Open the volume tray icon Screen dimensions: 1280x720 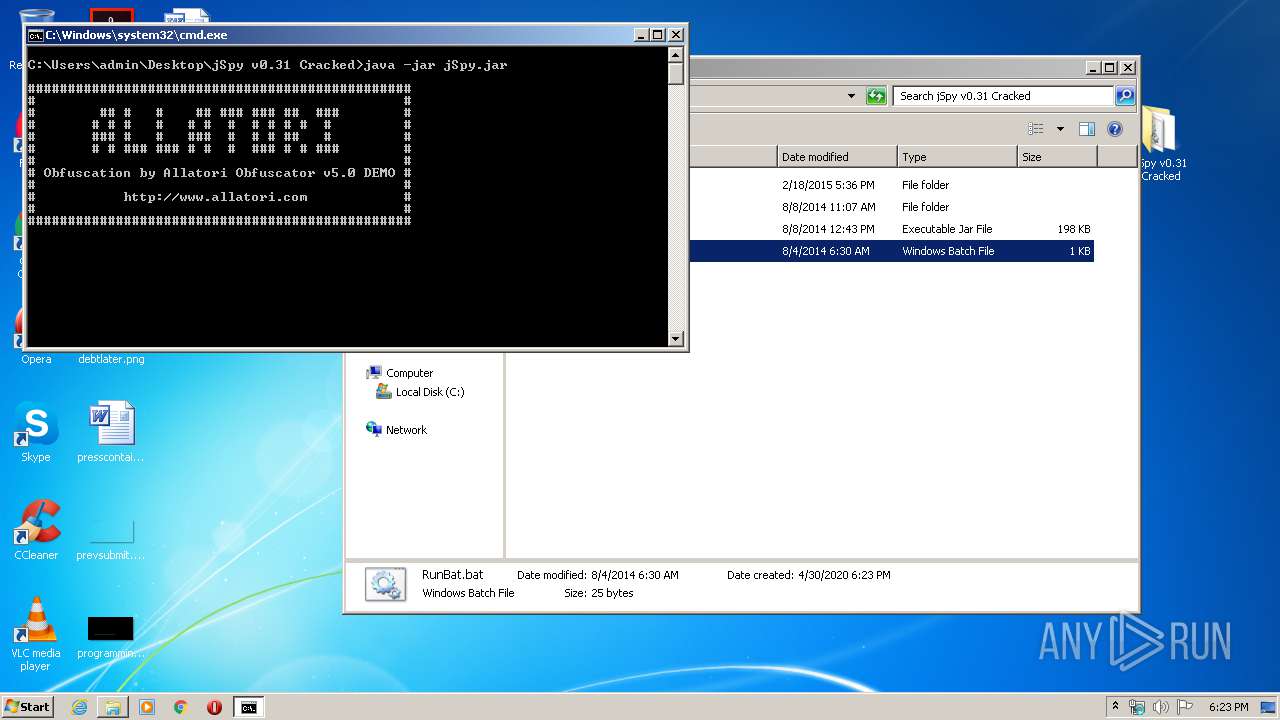tap(1161, 707)
